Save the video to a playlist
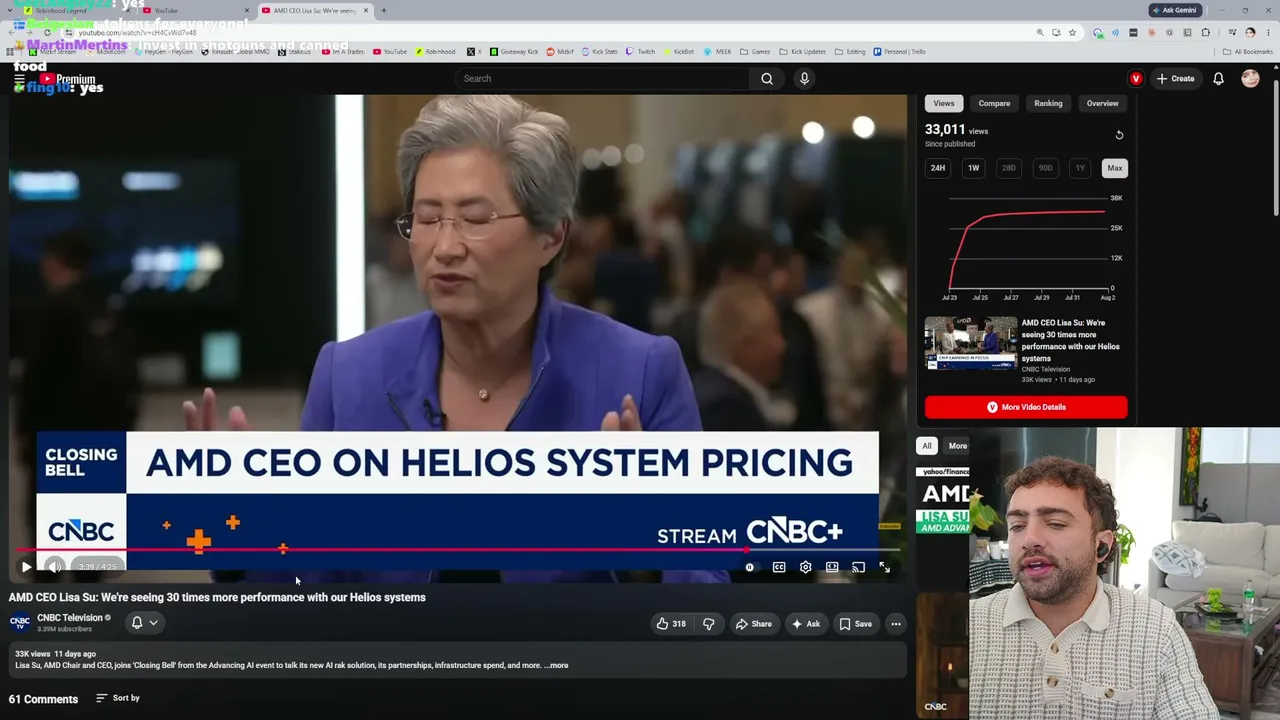This screenshot has height=720, width=1280. [855, 624]
